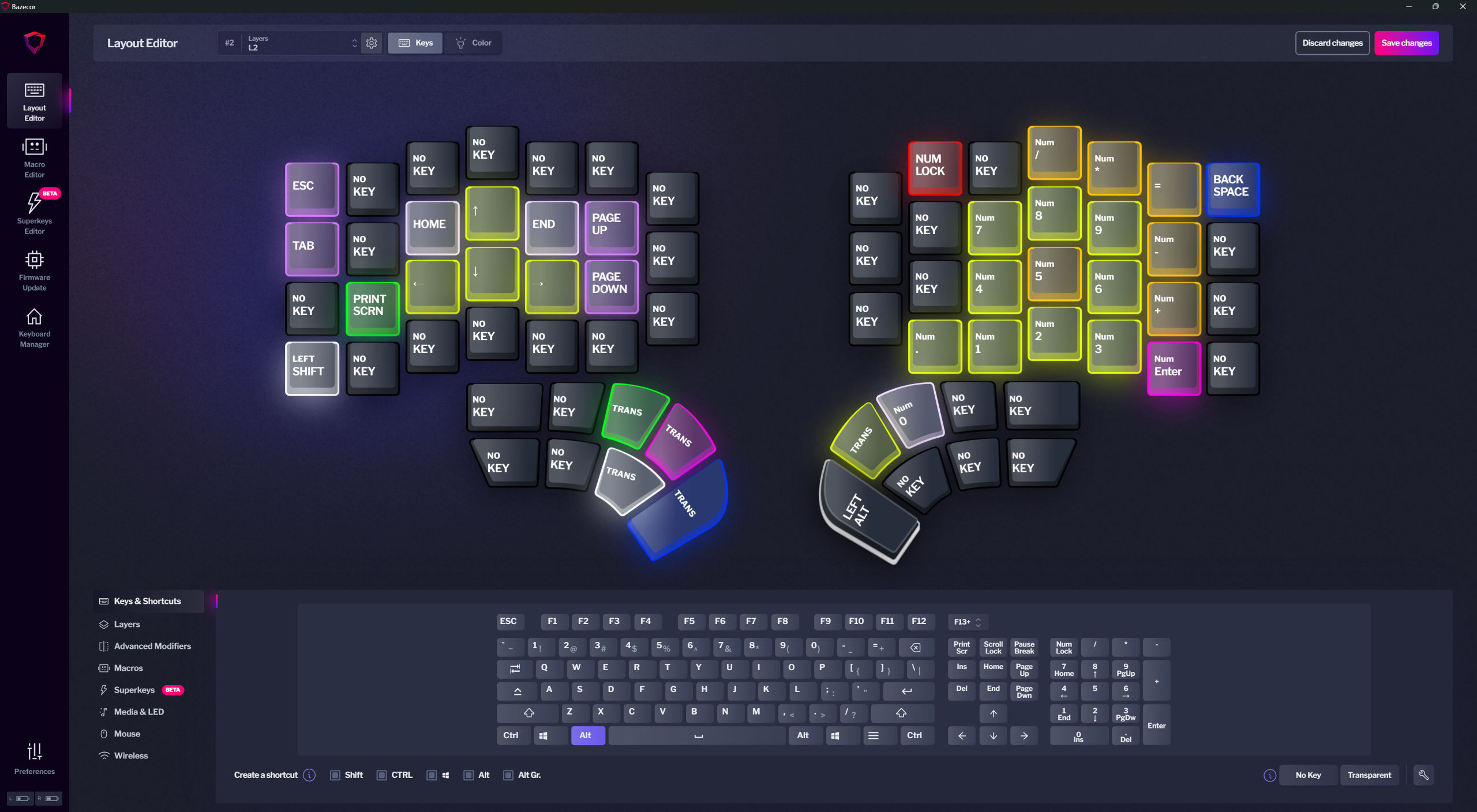Click the Keys tab in Layout Editor
Viewport: 1477px width, 812px height.
point(416,42)
